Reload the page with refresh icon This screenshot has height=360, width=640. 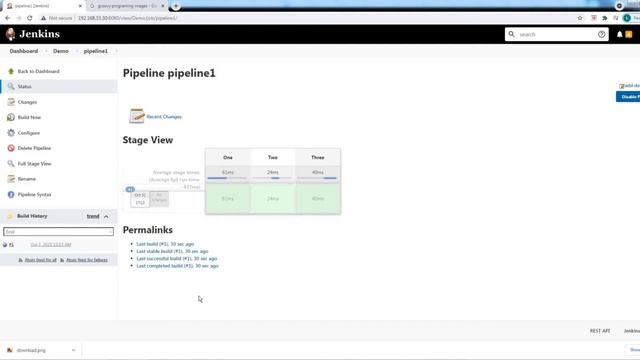(30, 18)
